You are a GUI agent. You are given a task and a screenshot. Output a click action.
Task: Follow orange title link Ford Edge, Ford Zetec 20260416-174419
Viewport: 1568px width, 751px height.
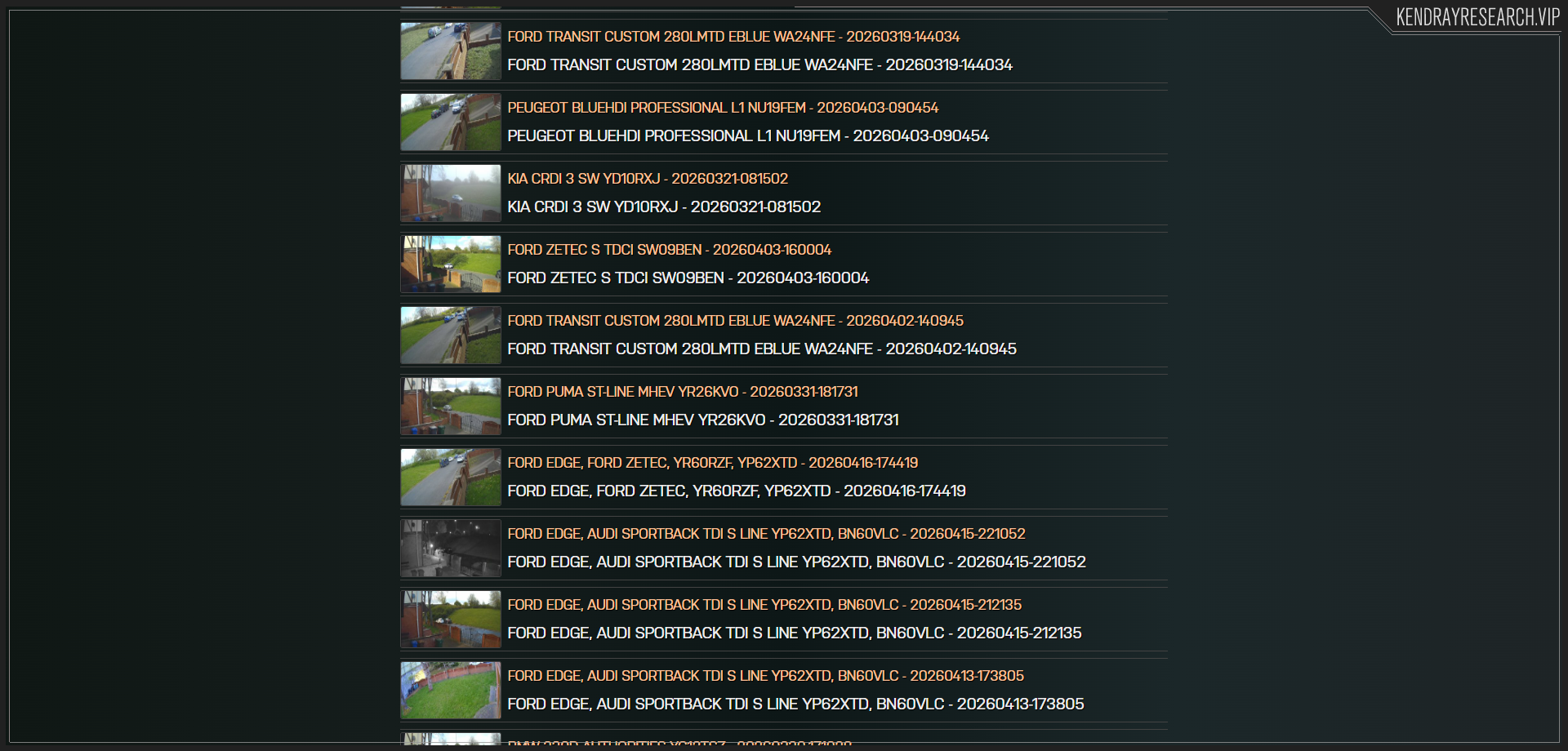tap(713, 463)
